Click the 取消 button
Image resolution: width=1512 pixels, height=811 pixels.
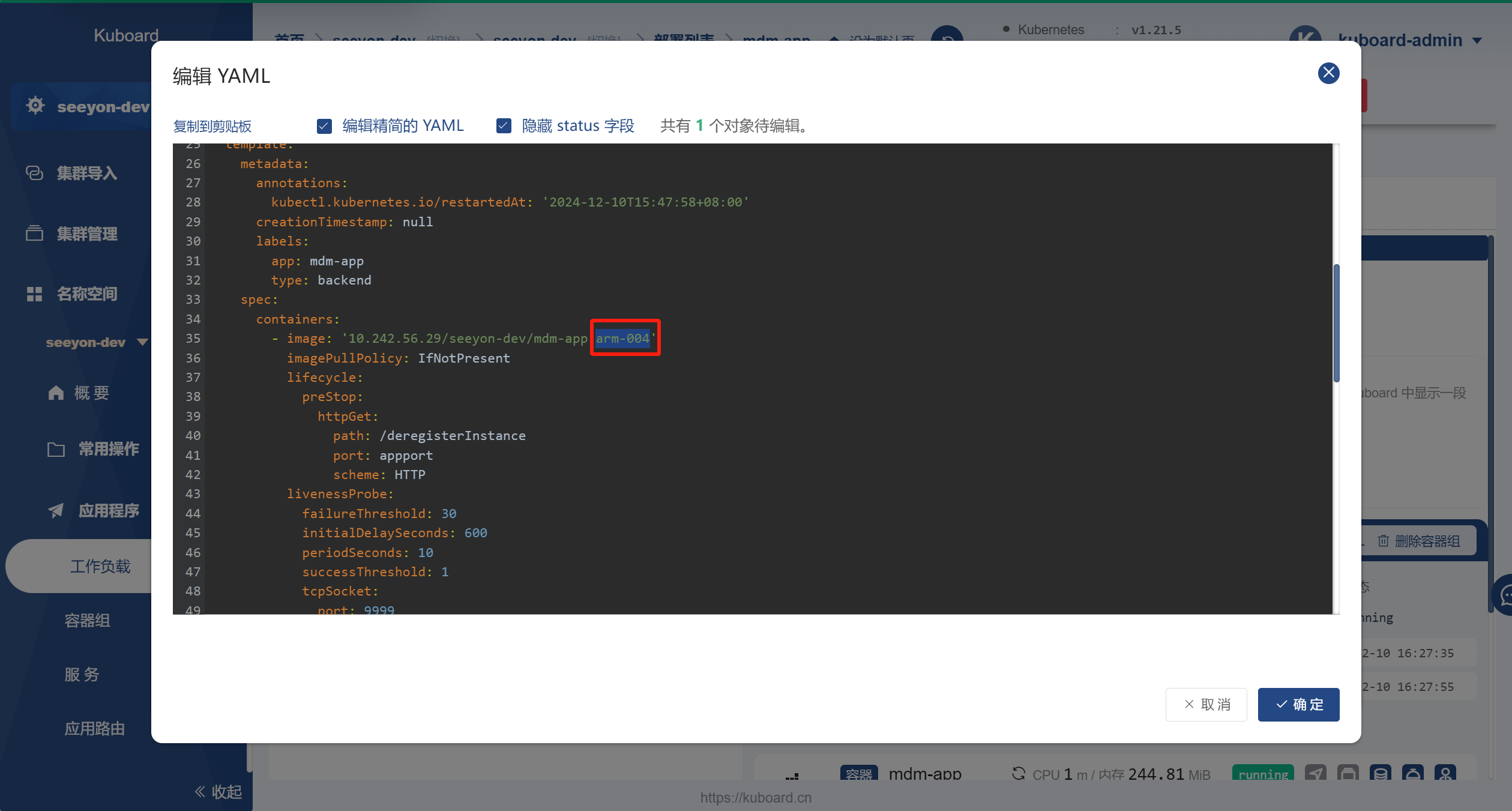pyautogui.click(x=1206, y=704)
